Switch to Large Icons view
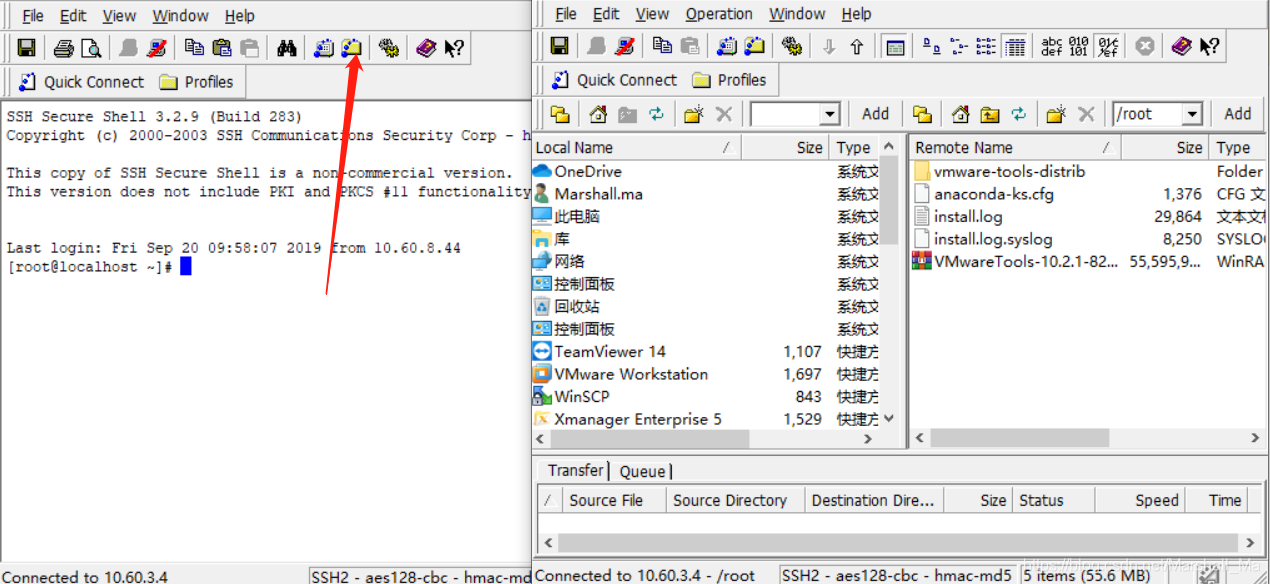 click(x=931, y=45)
